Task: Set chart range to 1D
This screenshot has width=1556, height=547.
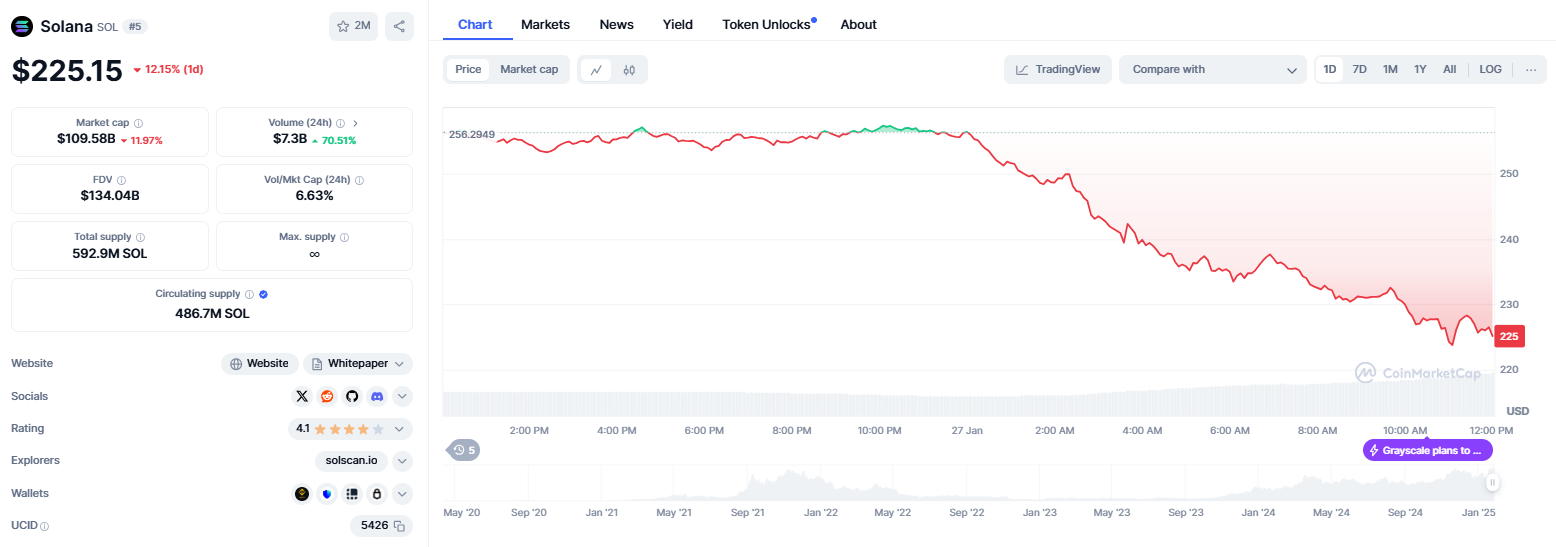Action: [x=1330, y=69]
